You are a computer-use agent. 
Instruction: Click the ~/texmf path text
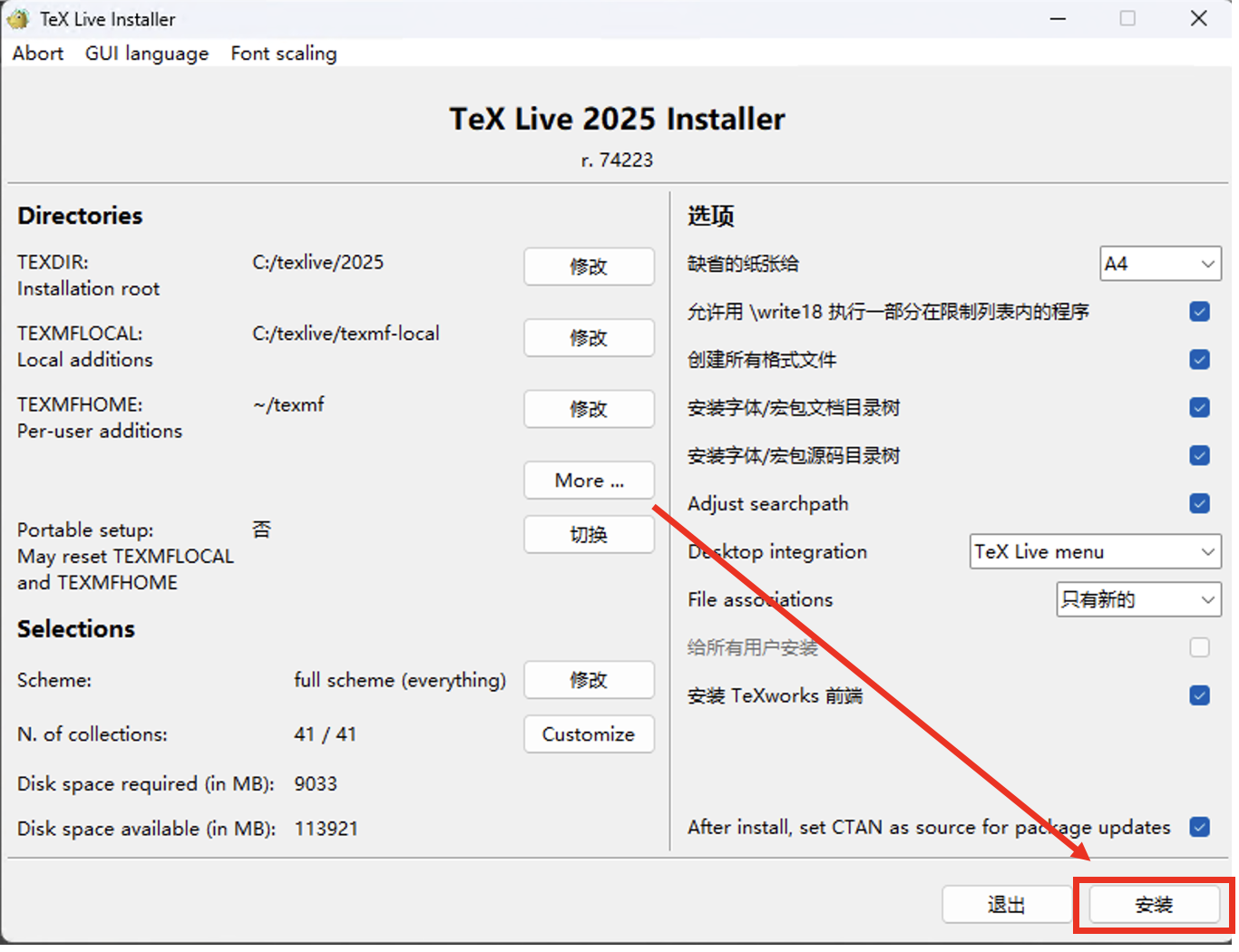pos(288,404)
